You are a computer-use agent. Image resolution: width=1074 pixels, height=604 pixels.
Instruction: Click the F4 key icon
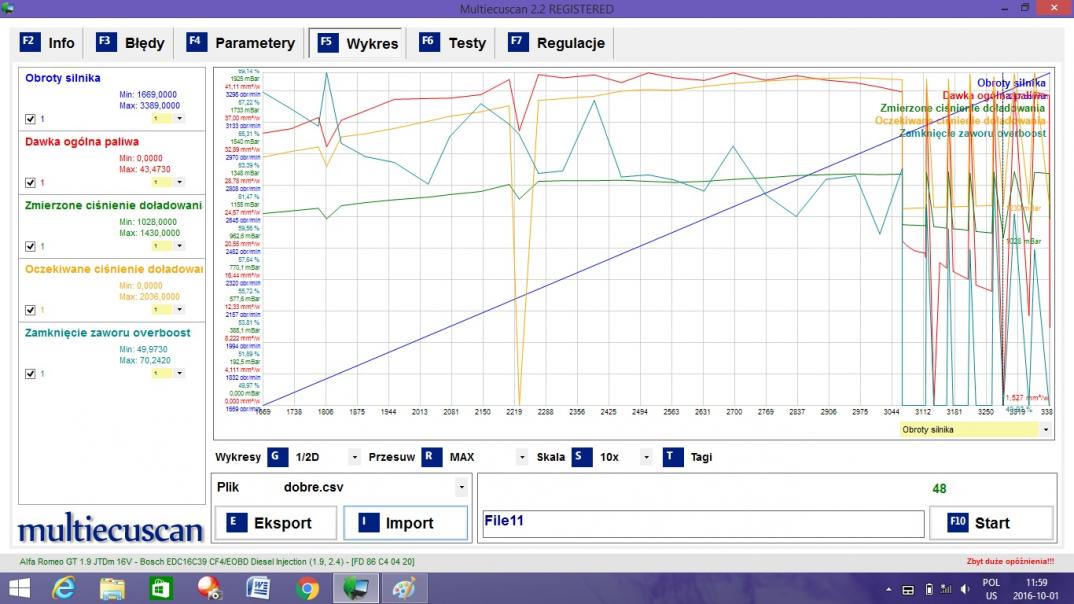tap(196, 41)
